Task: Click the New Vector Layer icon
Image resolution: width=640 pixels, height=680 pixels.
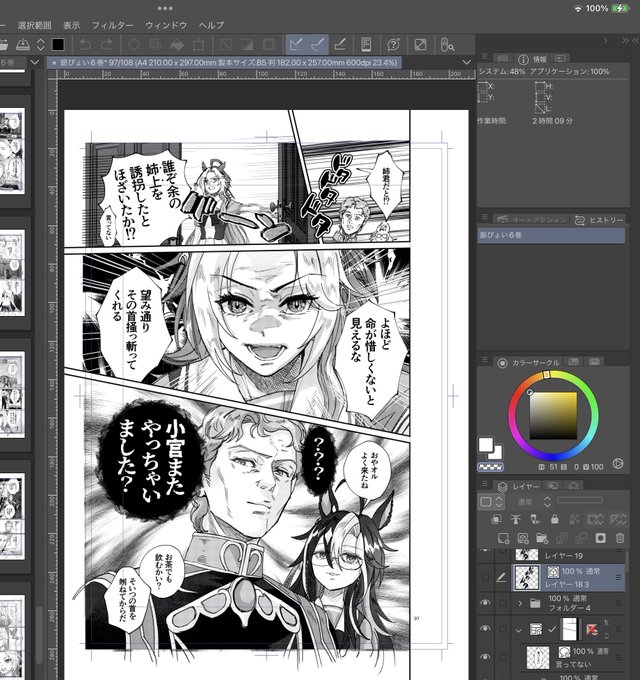Action: 522,538
